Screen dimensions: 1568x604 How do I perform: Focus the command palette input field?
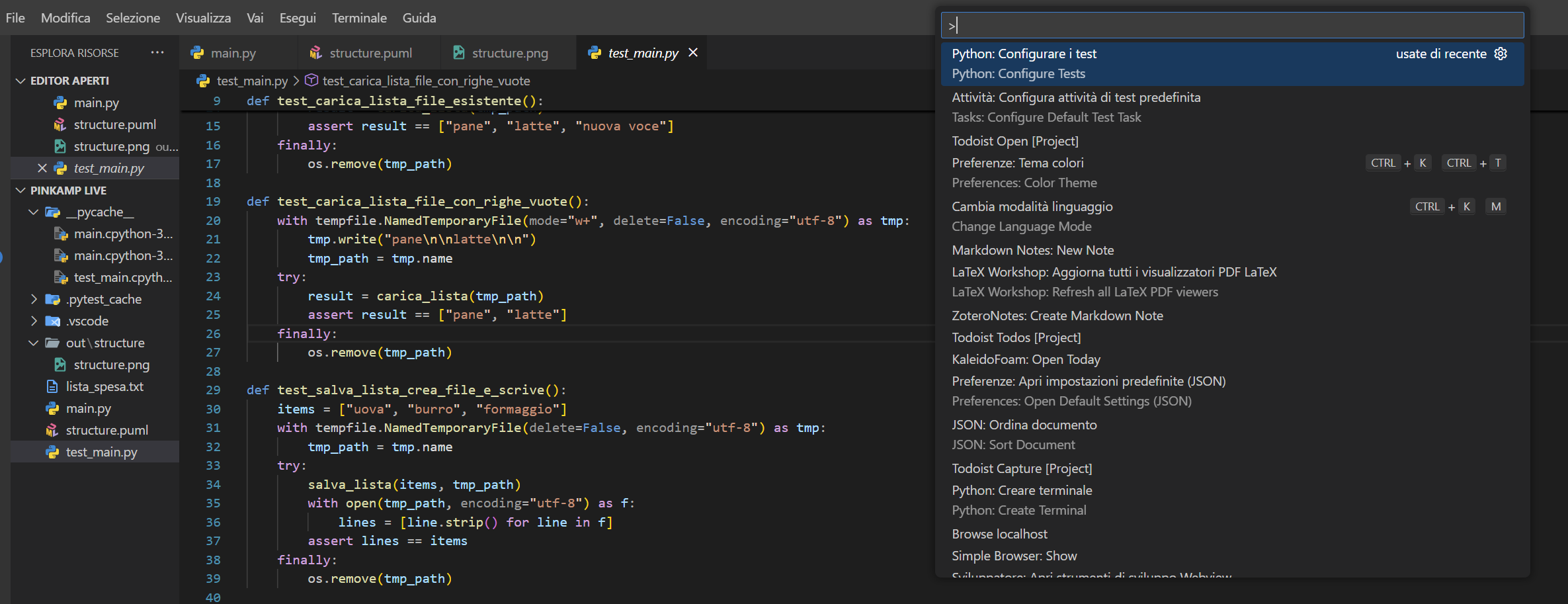coord(1232,26)
